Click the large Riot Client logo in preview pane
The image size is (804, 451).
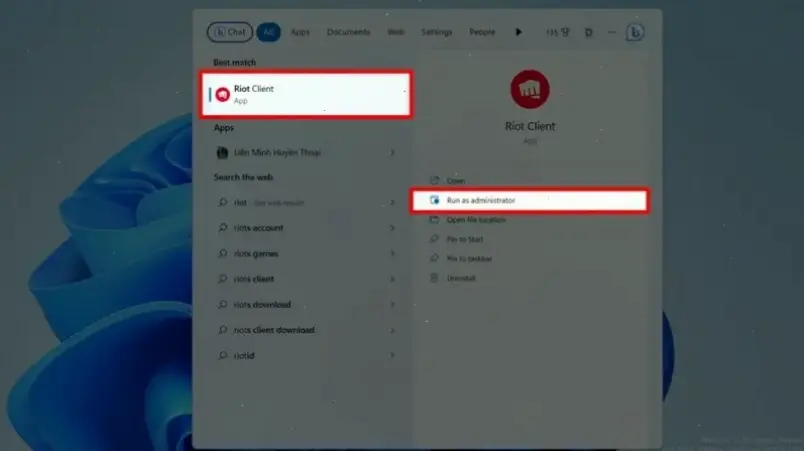click(x=530, y=90)
